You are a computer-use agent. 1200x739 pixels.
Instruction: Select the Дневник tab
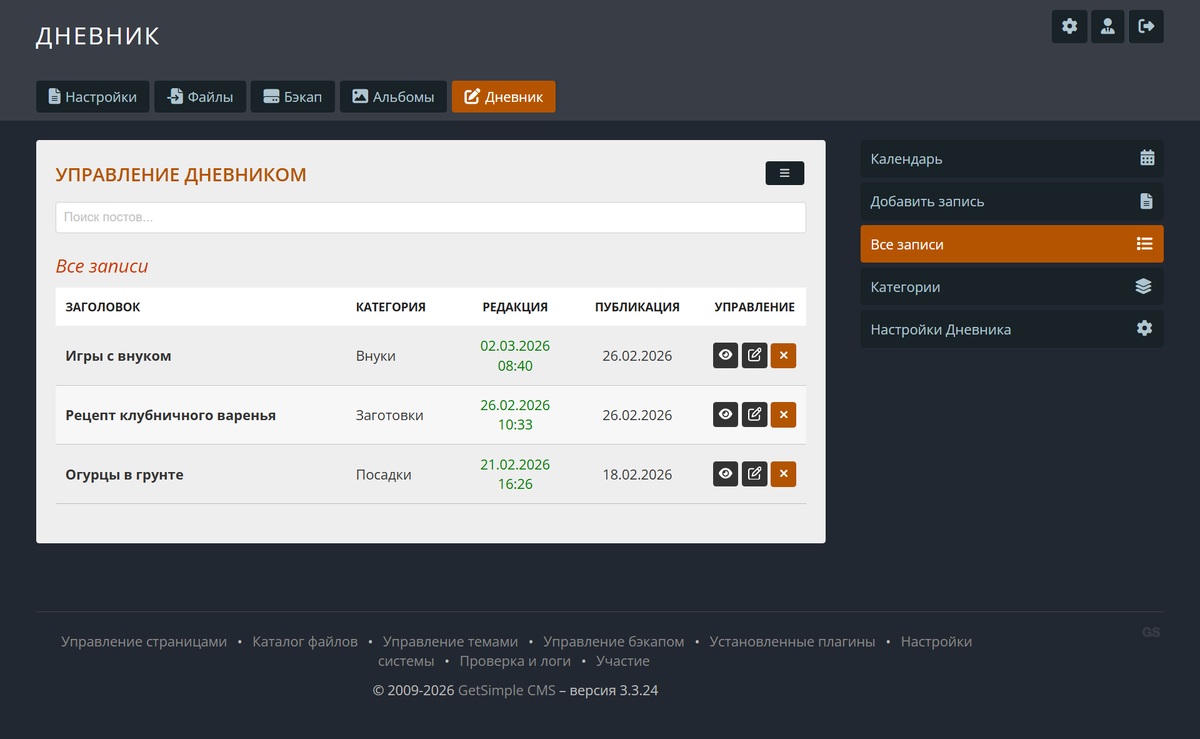click(x=503, y=97)
